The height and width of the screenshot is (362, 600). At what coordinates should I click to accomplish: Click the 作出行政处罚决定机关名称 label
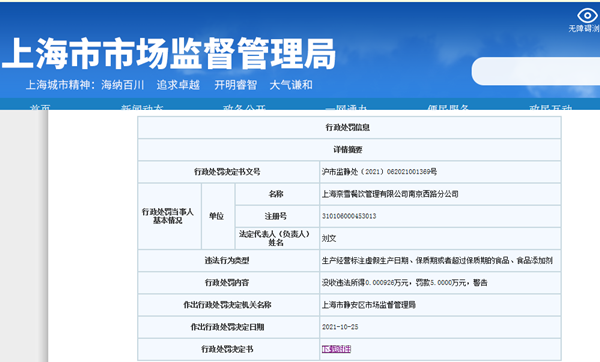point(227,305)
